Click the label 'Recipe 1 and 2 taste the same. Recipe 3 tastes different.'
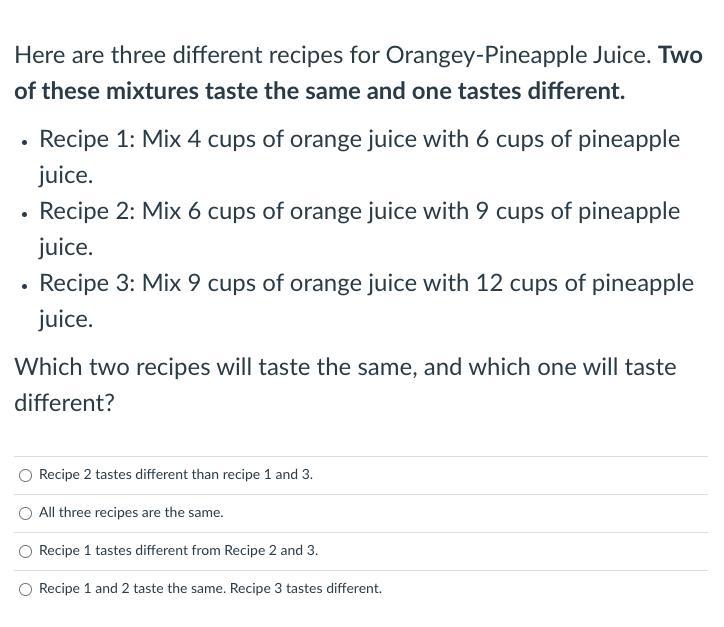 211,588
